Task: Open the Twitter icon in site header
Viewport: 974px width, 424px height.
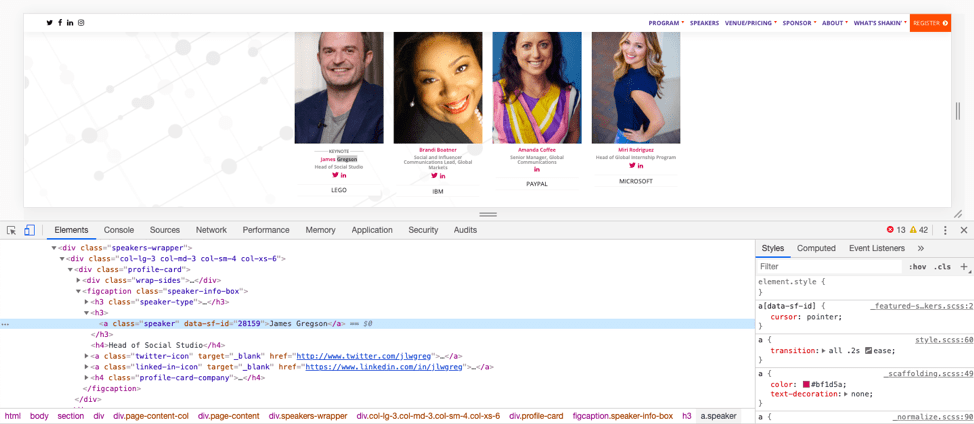Action: [x=50, y=23]
